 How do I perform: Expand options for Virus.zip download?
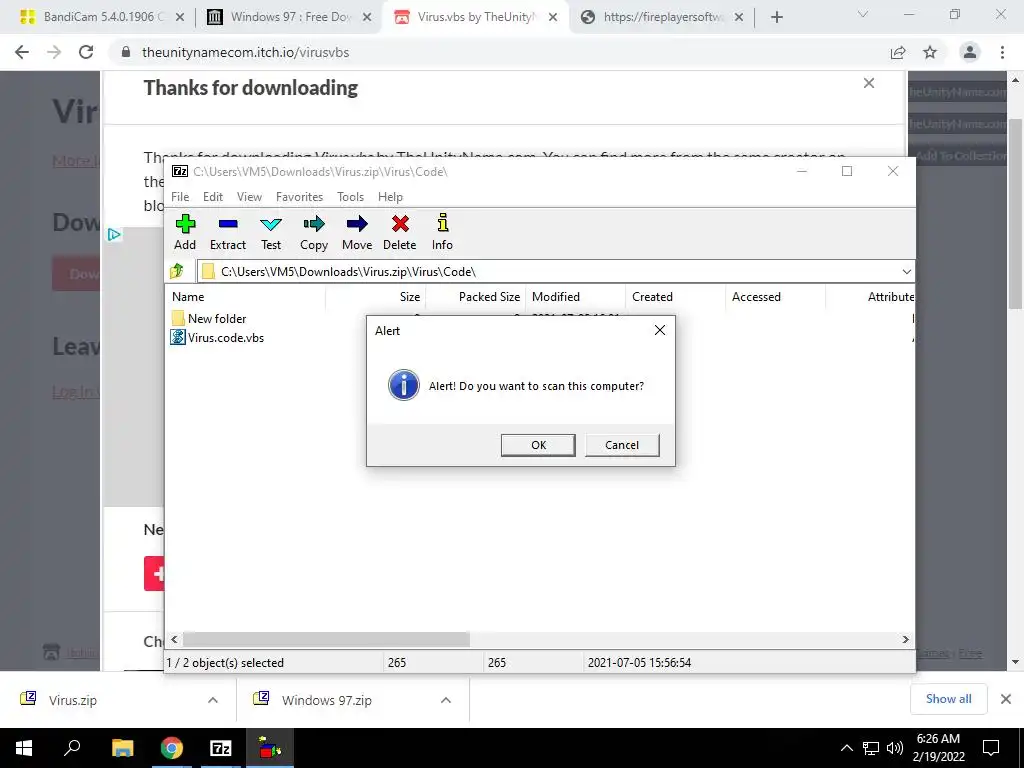(x=213, y=700)
